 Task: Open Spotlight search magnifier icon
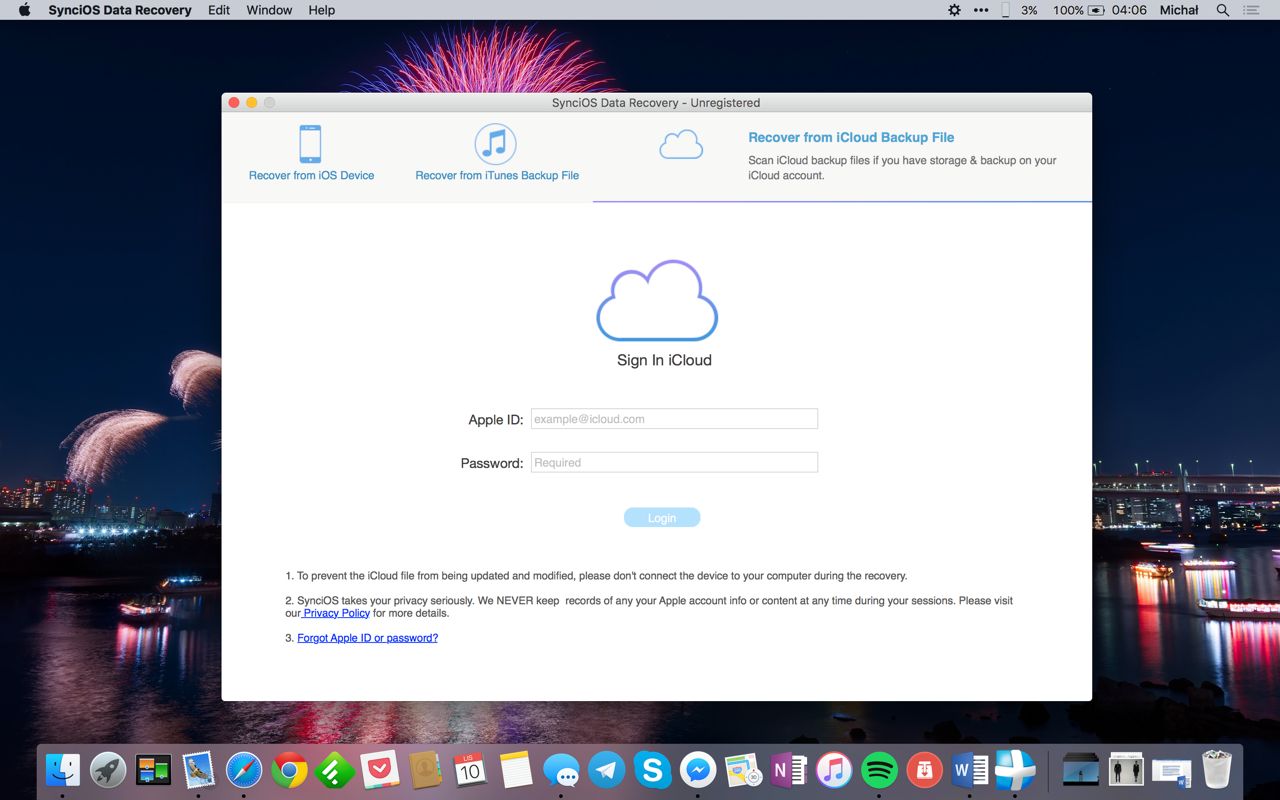pyautogui.click(x=1222, y=10)
